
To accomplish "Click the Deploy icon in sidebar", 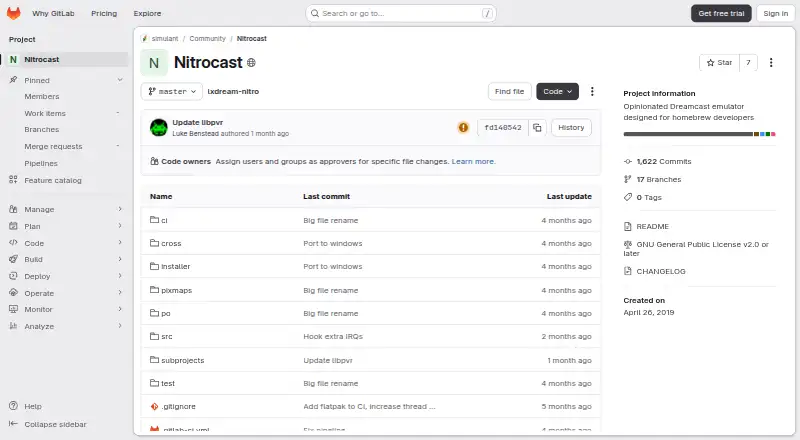I will click(x=13, y=276).
